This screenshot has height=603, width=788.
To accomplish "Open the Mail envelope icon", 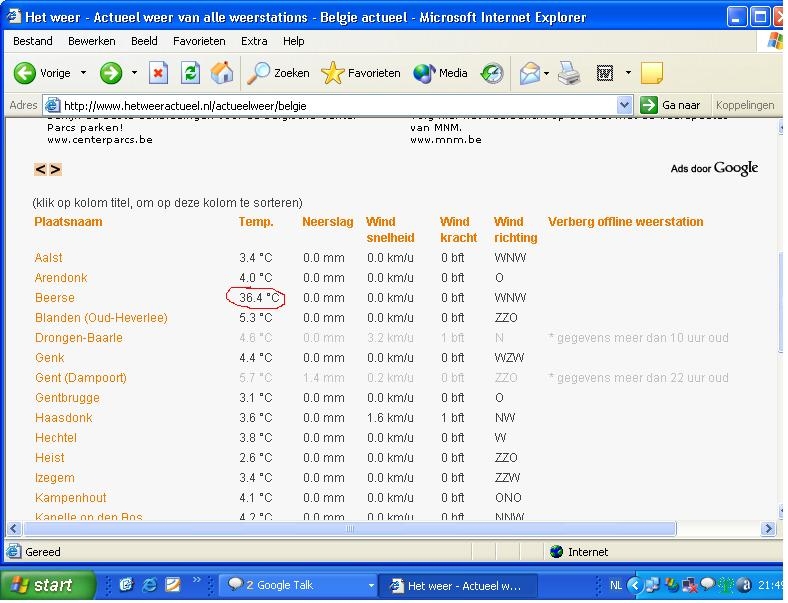I will coord(529,73).
